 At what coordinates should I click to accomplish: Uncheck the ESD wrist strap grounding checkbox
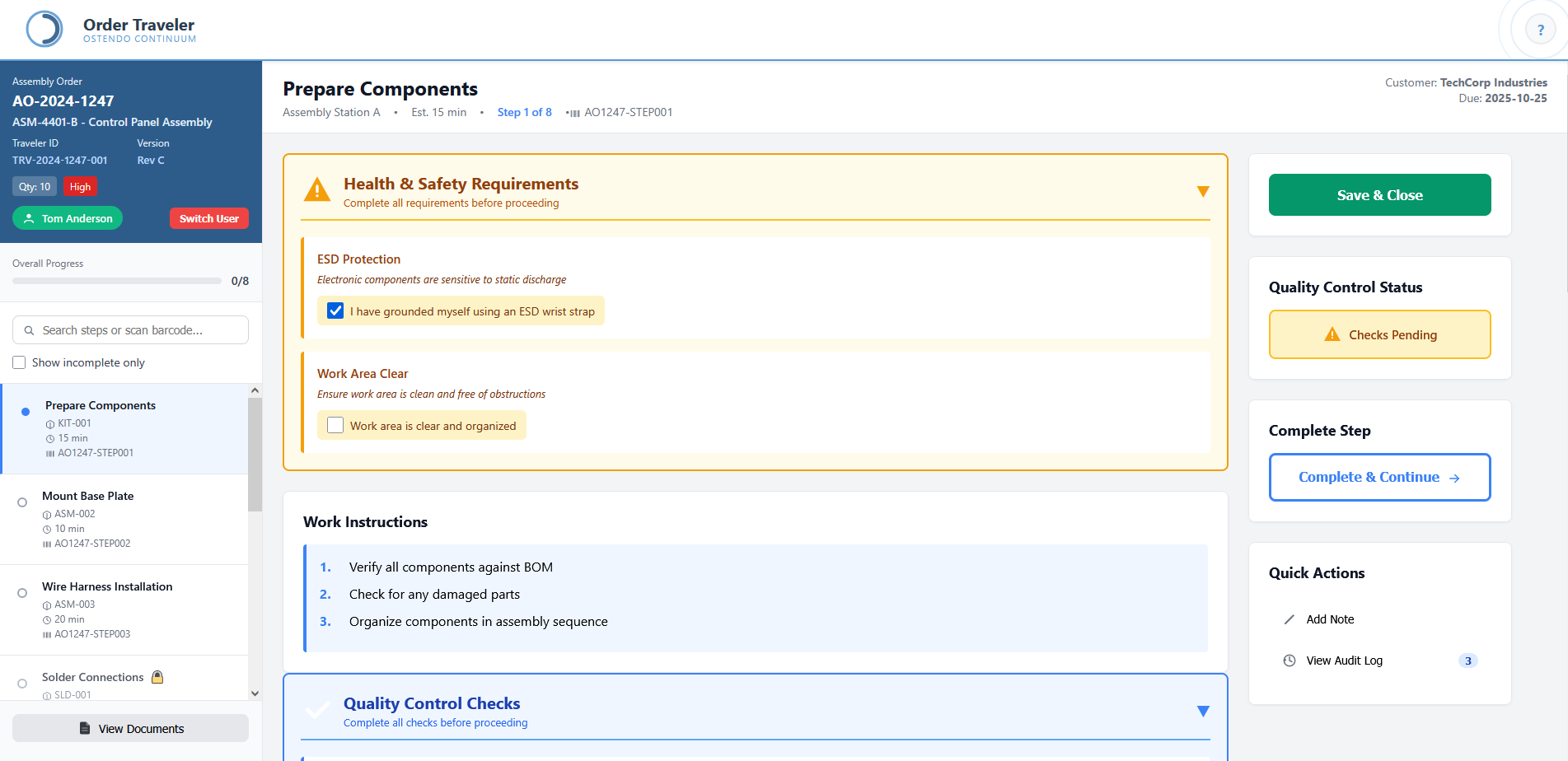tap(335, 310)
